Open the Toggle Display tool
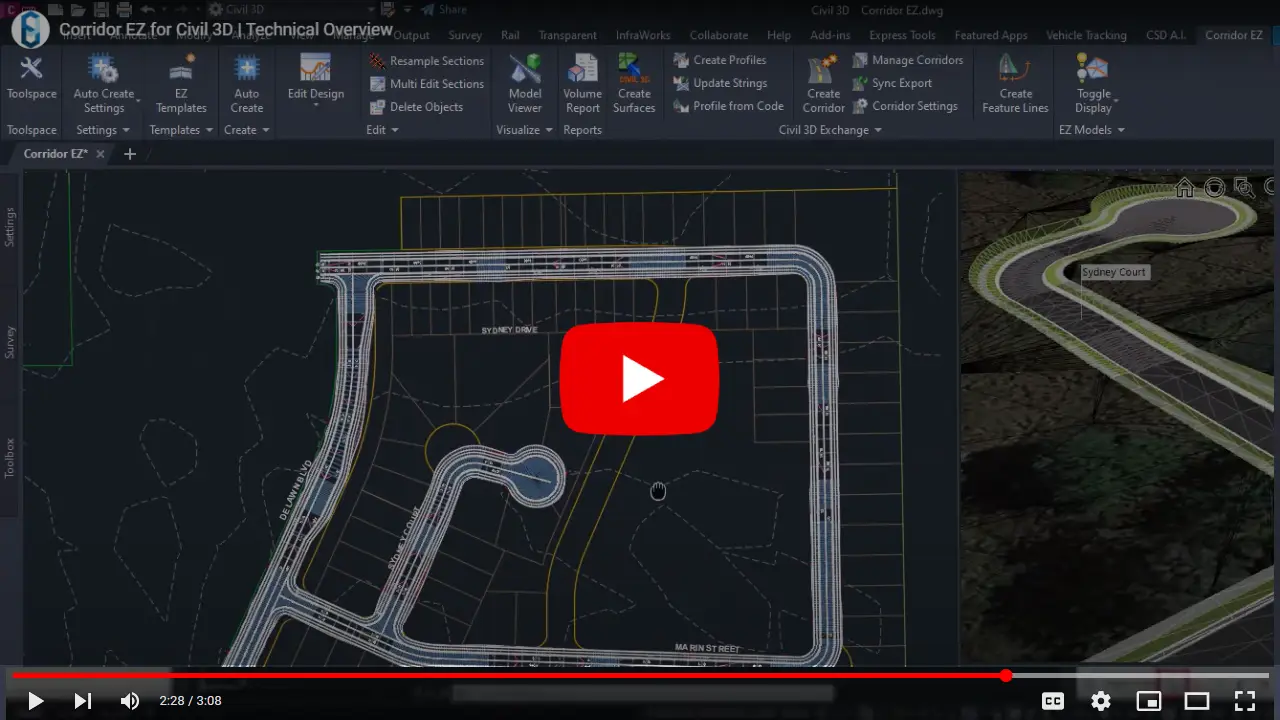Viewport: 1280px width, 720px height. [x=1093, y=84]
